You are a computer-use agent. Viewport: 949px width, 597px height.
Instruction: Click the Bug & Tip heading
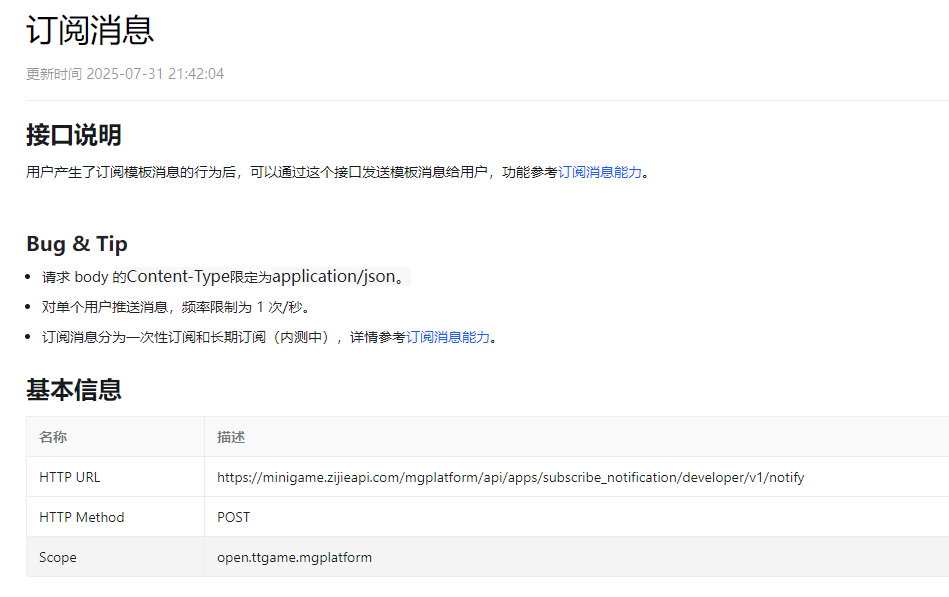(x=77, y=244)
